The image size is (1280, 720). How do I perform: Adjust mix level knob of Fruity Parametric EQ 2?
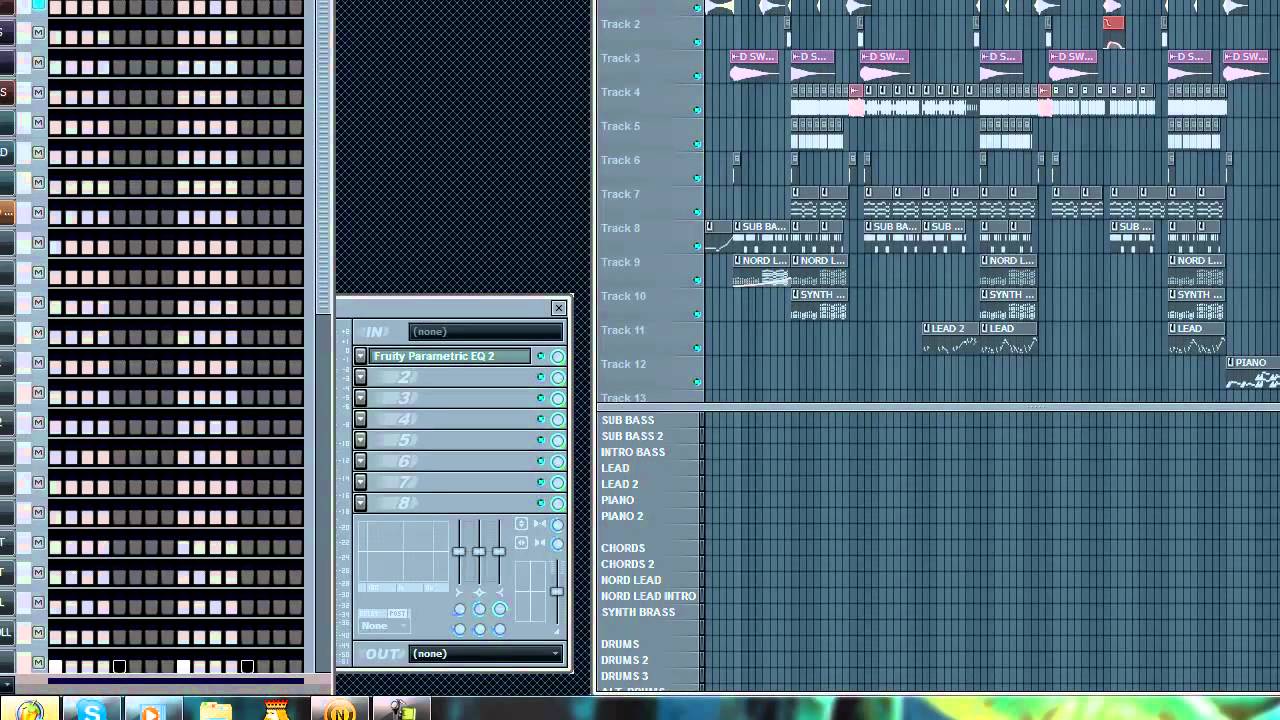pyautogui.click(x=558, y=356)
